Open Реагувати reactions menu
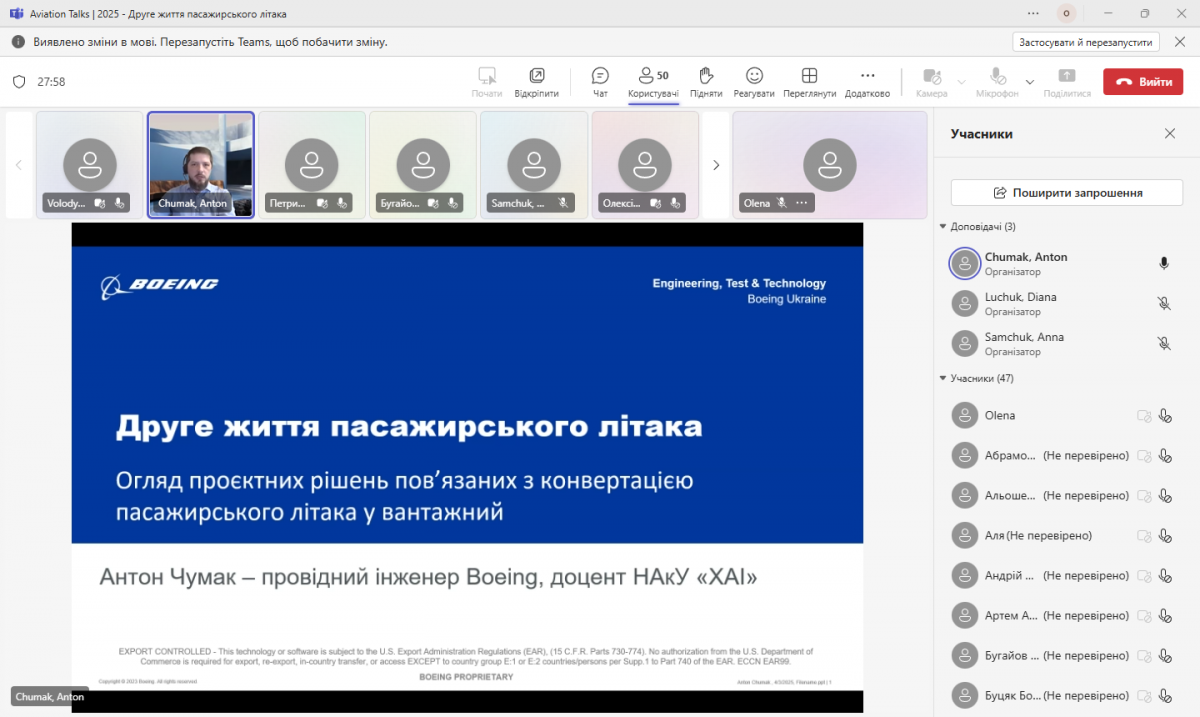 [754, 81]
